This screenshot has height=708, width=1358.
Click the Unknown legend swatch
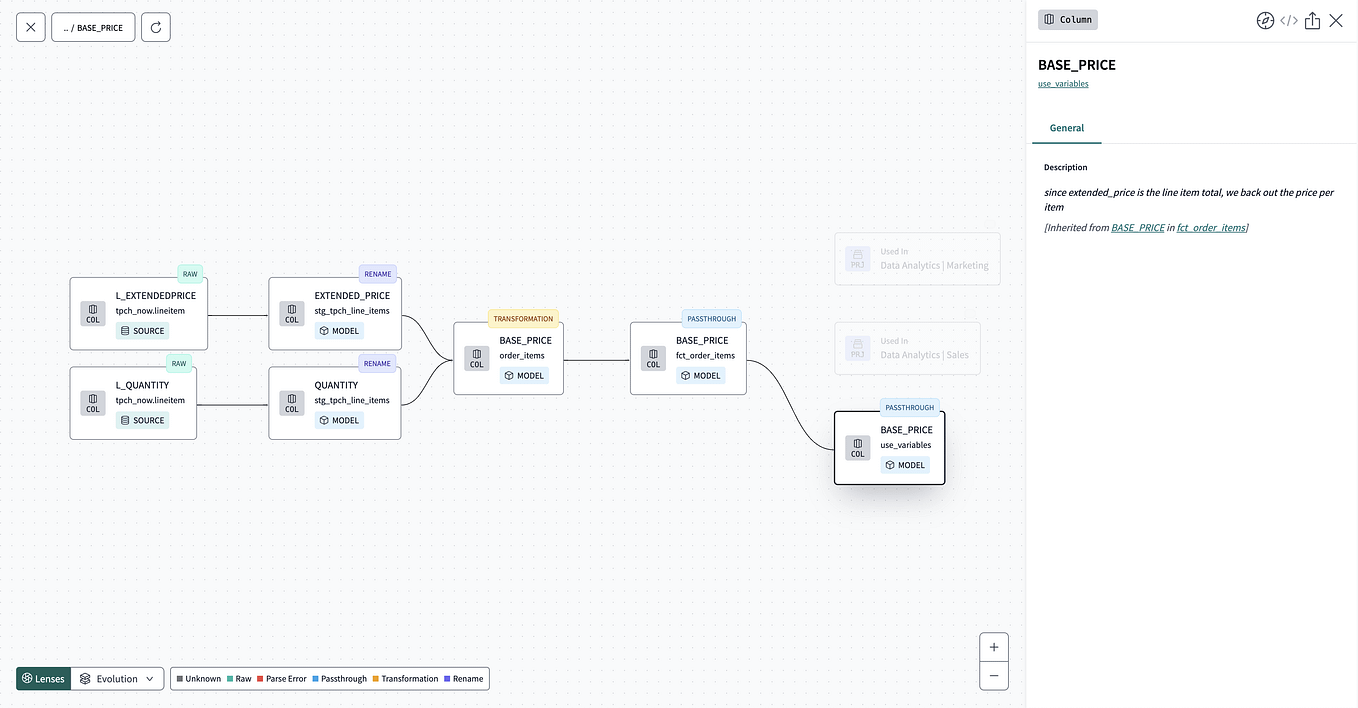click(180, 679)
